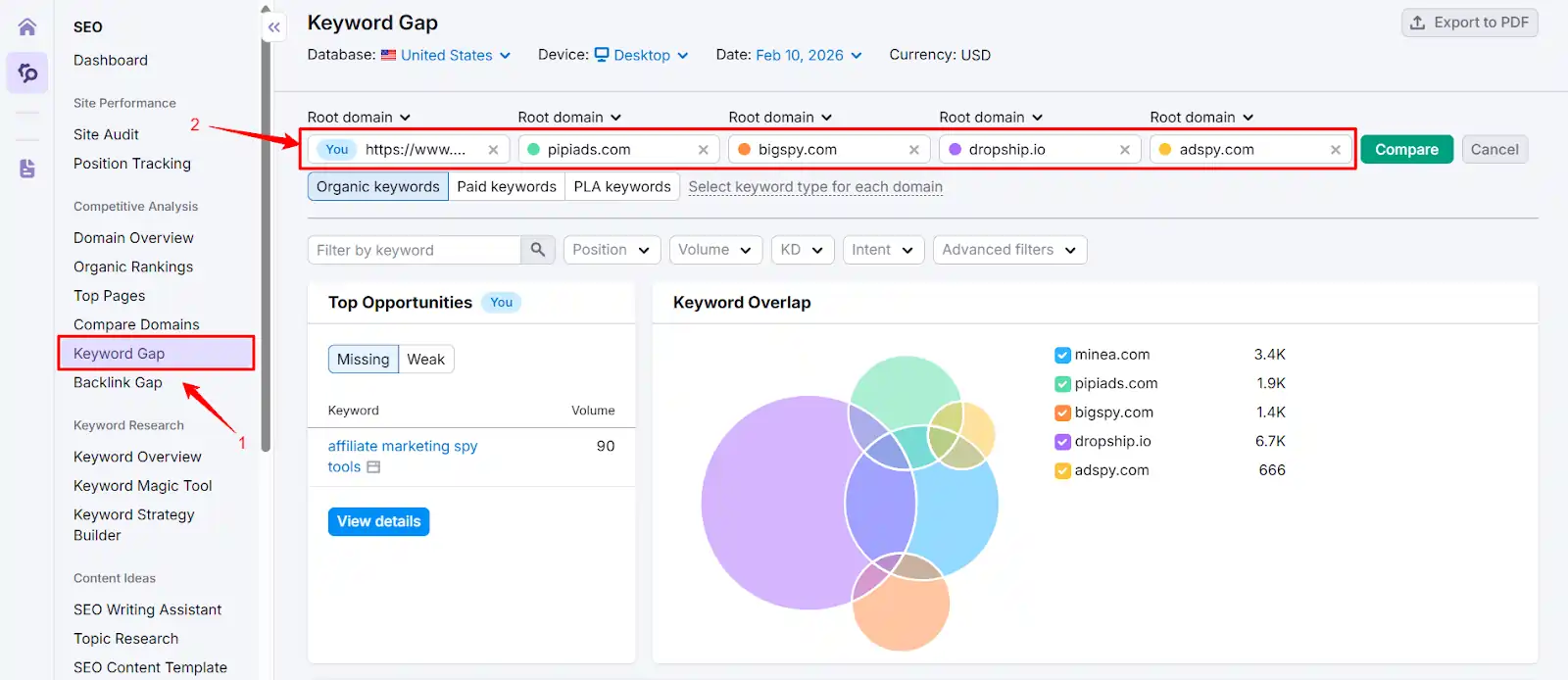
Task: Open Keyword Magic Tool in sidebar
Action: tap(143, 486)
